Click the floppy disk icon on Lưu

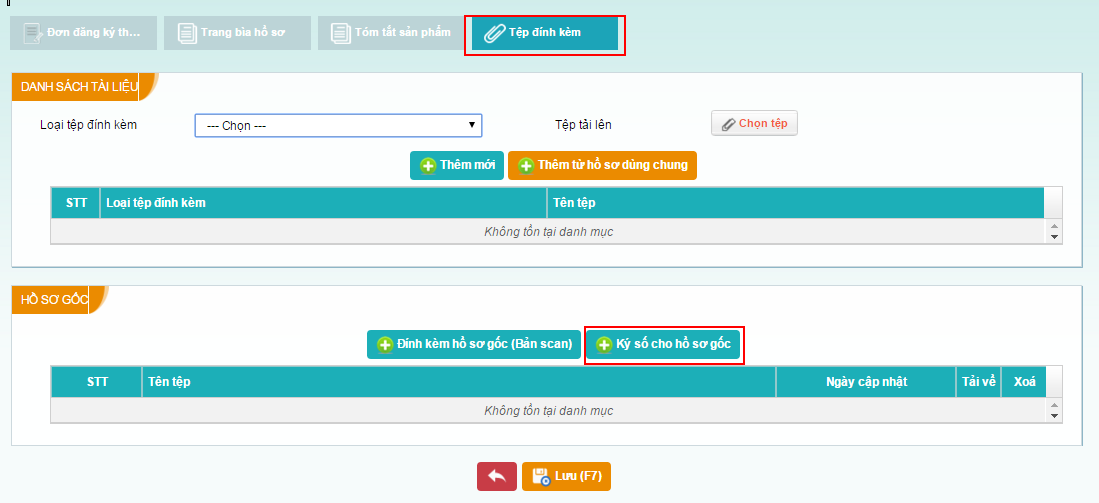541,476
